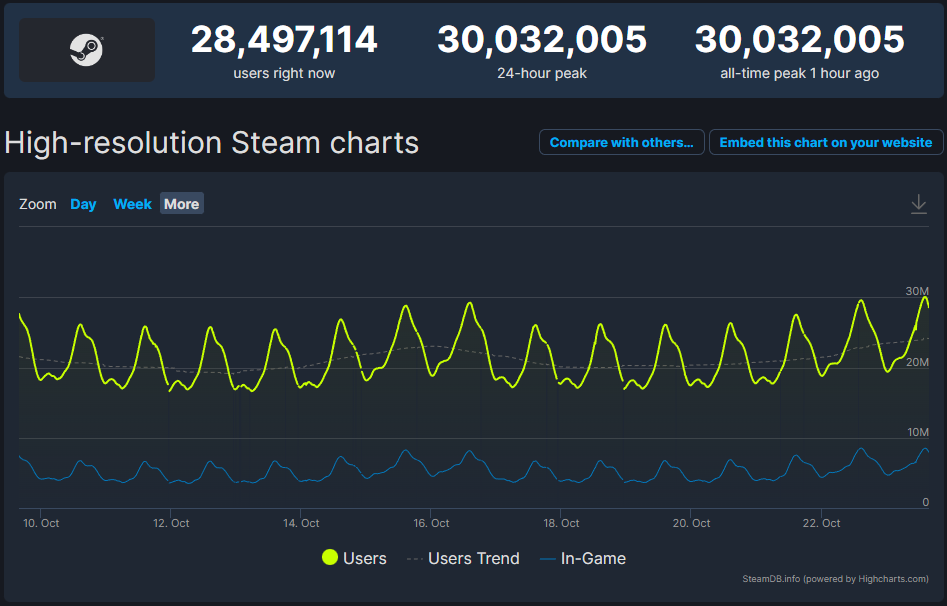This screenshot has height=606, width=947.
Task: Download the chart using the arrow icon
Action: [919, 204]
